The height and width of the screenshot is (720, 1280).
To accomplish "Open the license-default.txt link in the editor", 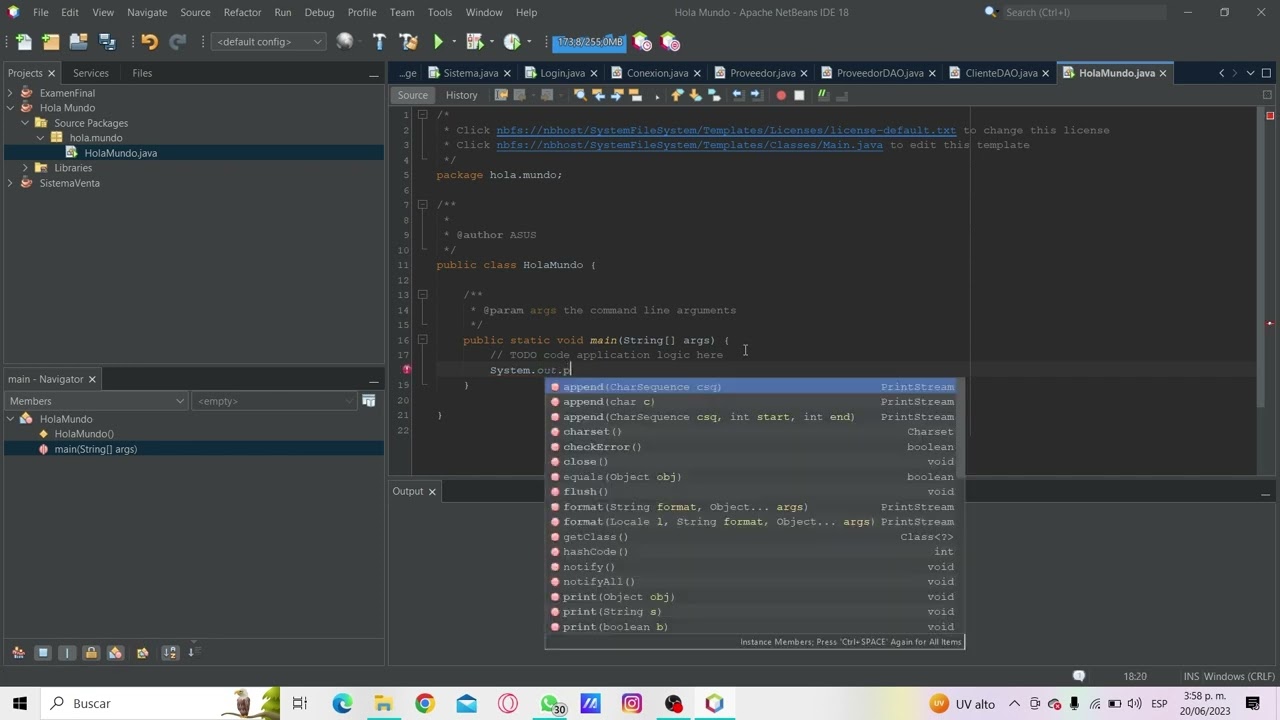I will pyautogui.click(x=726, y=130).
